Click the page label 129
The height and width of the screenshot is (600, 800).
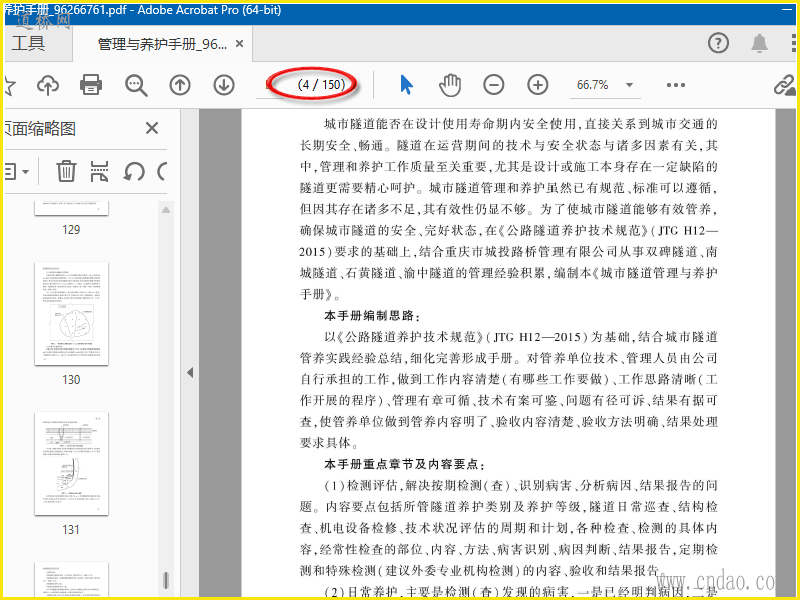point(71,230)
